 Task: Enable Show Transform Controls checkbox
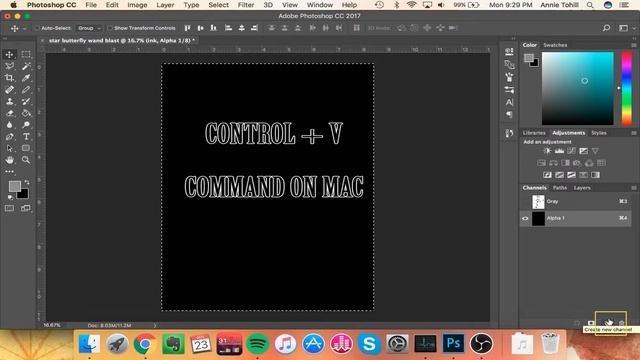coord(110,28)
